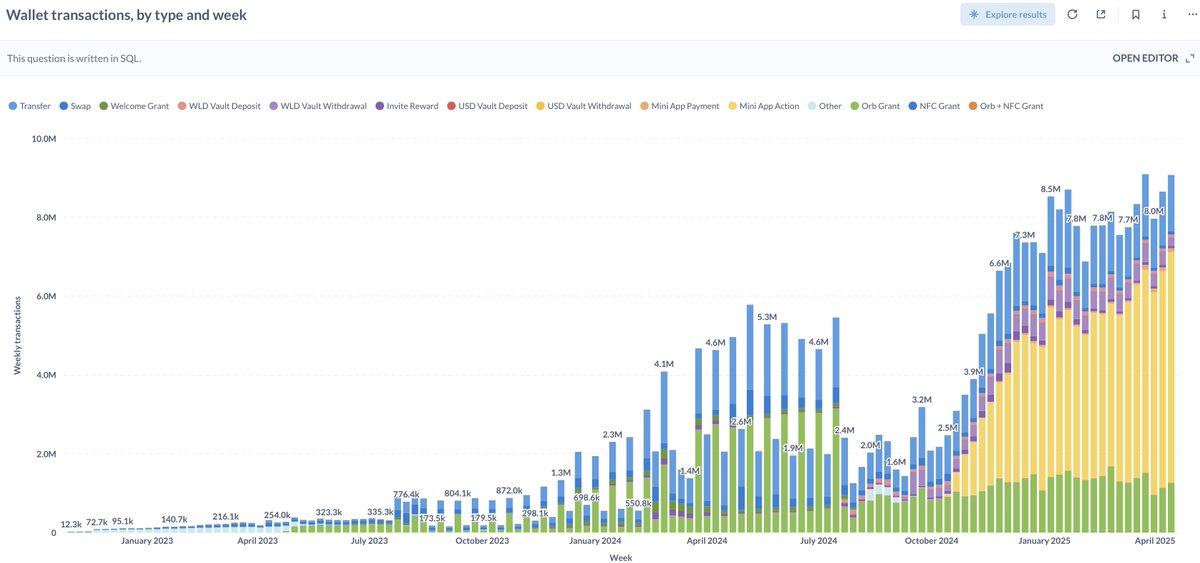Toggle USD Vault Deposit legend entry

pyautogui.click(x=487, y=106)
